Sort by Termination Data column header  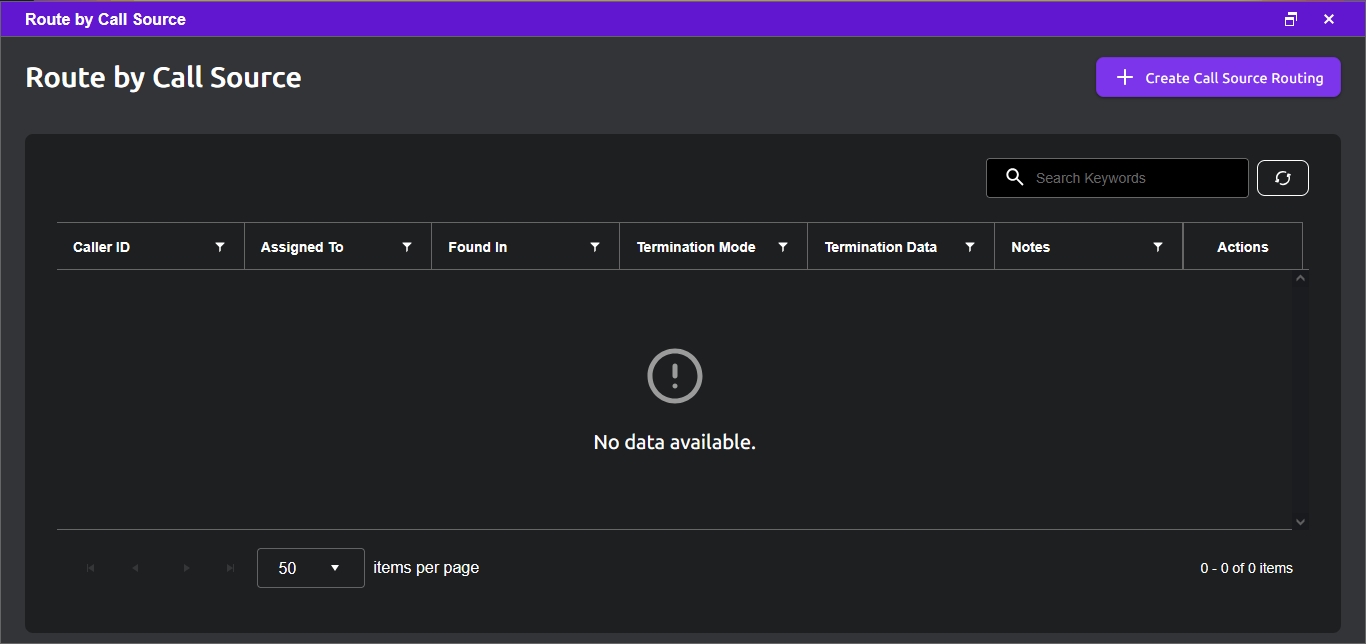click(881, 247)
